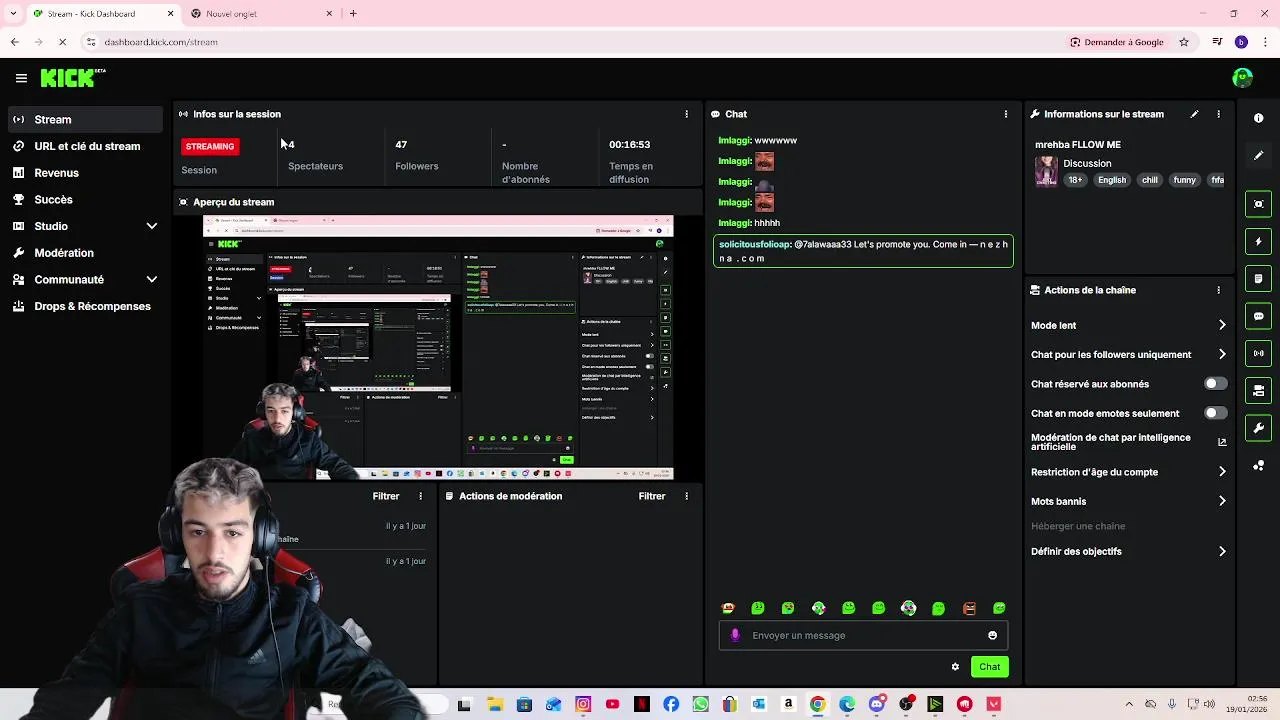Click the English stream tag
This screenshot has width=1280, height=720.
tap(1112, 180)
